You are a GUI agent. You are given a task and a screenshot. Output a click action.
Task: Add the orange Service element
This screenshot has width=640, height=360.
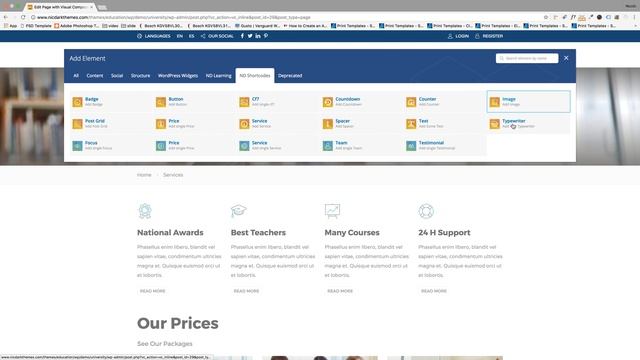277,124
